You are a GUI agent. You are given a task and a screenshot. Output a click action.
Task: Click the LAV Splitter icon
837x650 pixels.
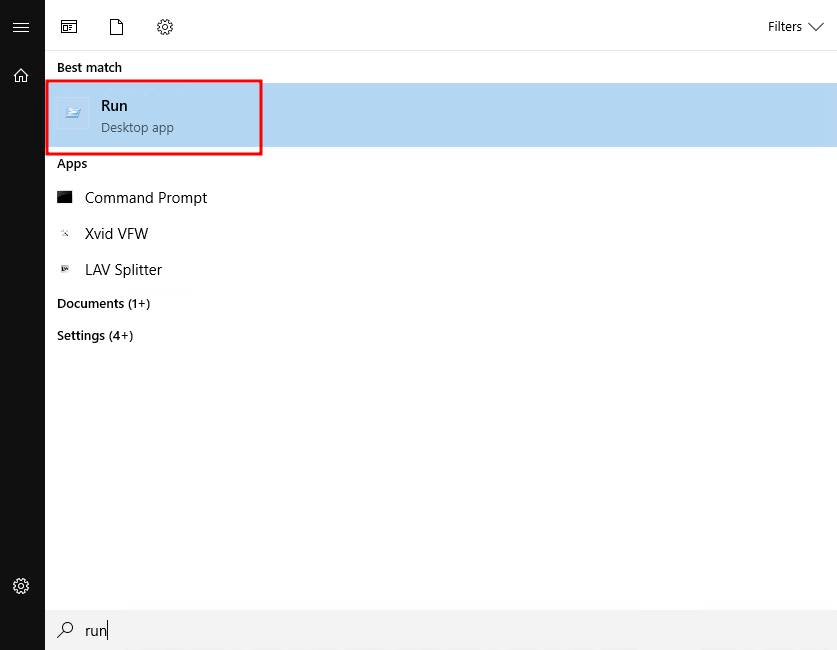(65, 268)
